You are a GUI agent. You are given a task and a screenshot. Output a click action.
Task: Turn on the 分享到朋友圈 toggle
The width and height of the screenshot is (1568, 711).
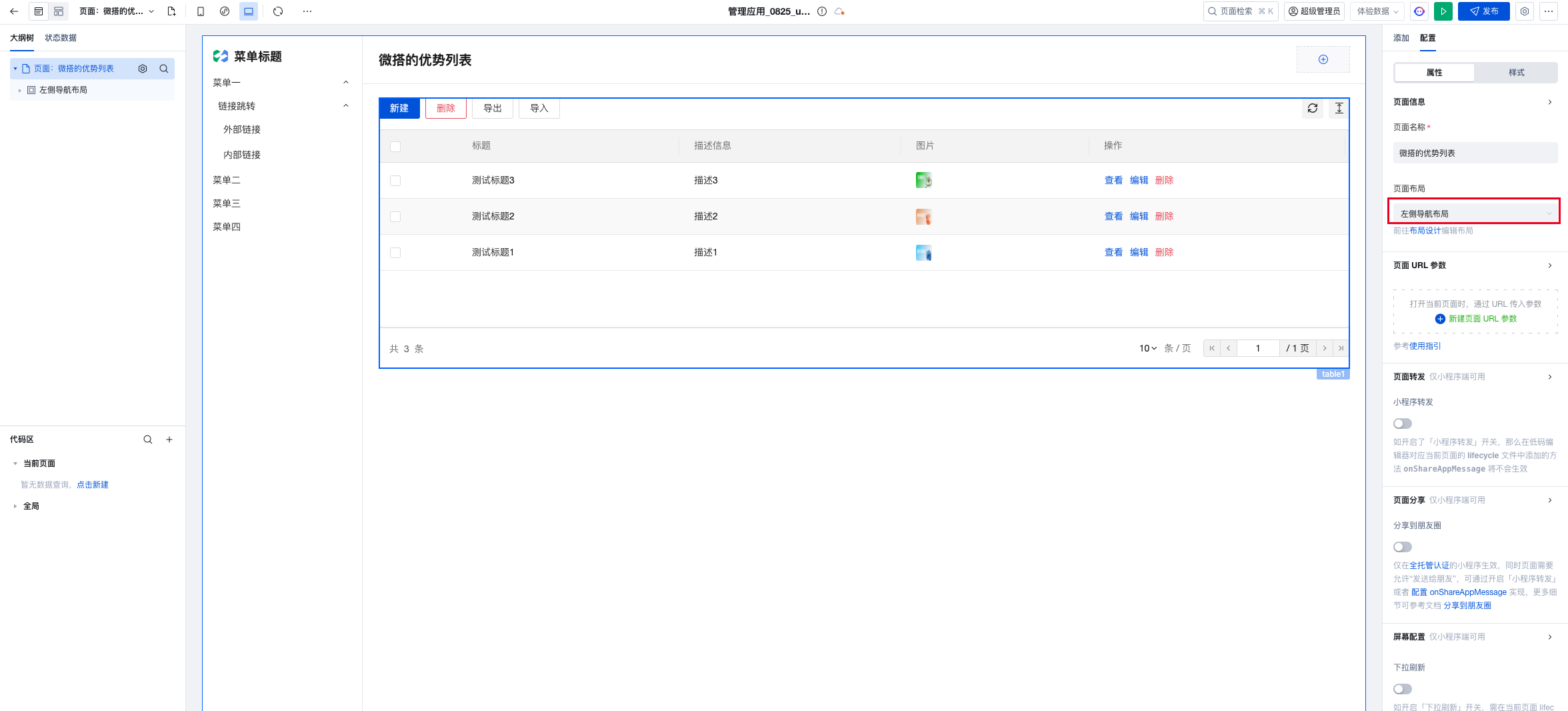[1403, 547]
